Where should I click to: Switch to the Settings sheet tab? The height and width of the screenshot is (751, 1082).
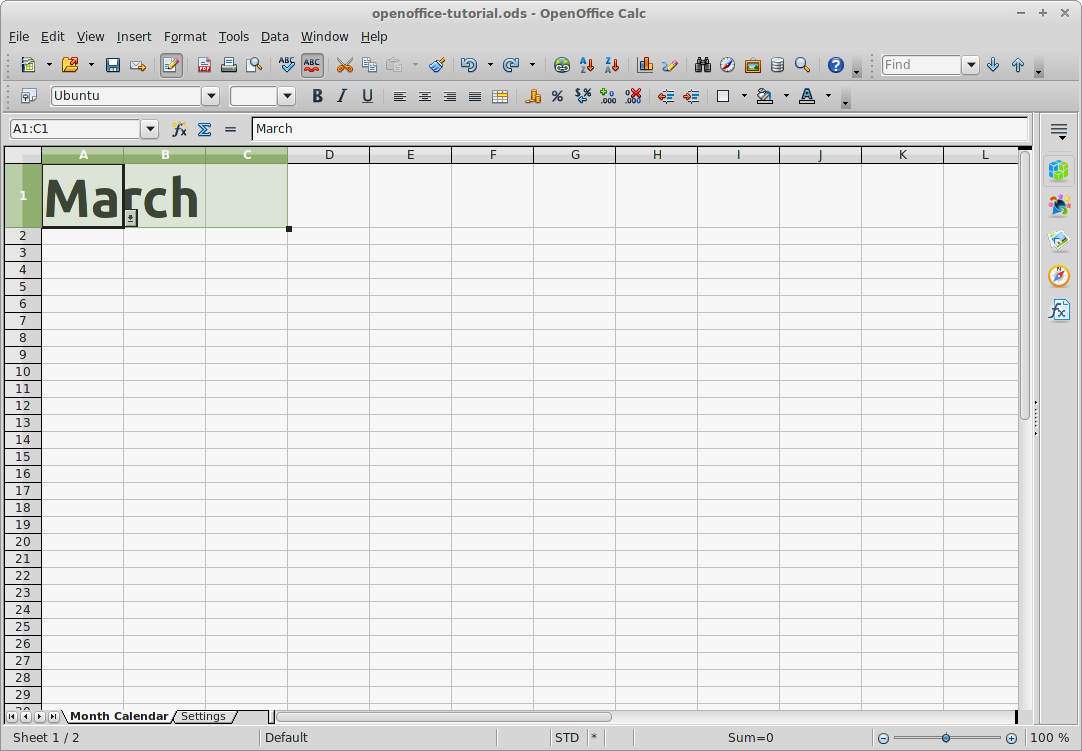pyautogui.click(x=204, y=716)
